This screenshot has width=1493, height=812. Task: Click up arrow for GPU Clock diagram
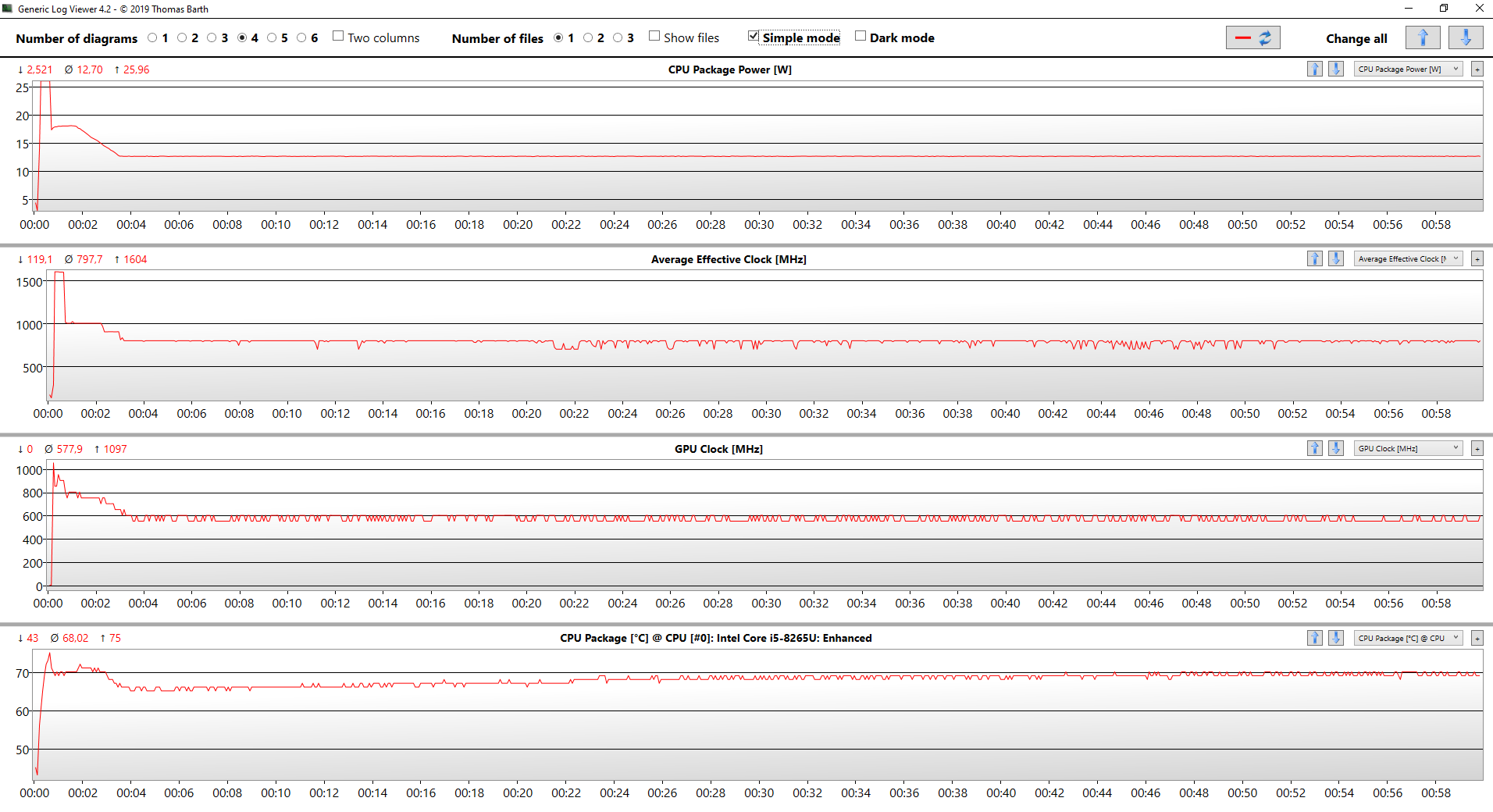point(1315,448)
